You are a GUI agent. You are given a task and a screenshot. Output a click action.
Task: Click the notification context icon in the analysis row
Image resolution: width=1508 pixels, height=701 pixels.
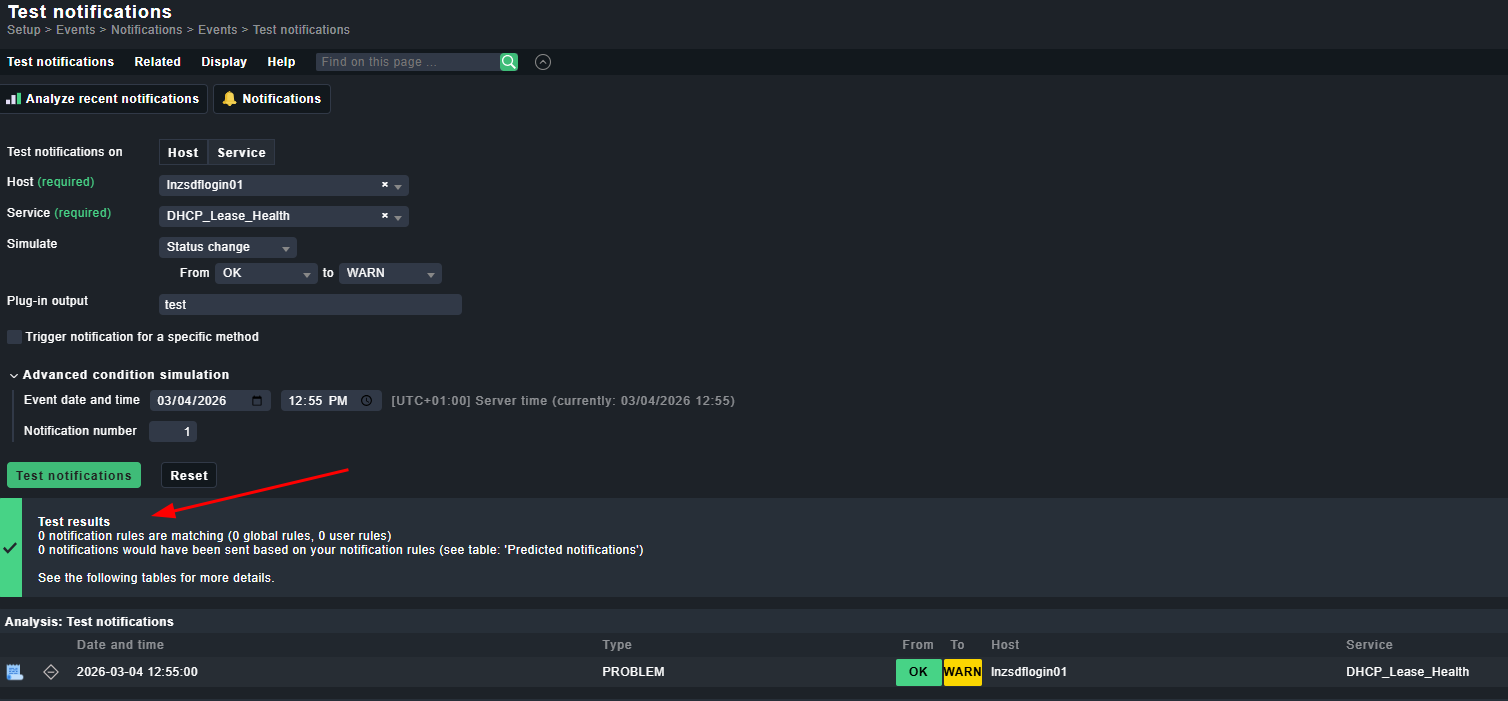15,672
